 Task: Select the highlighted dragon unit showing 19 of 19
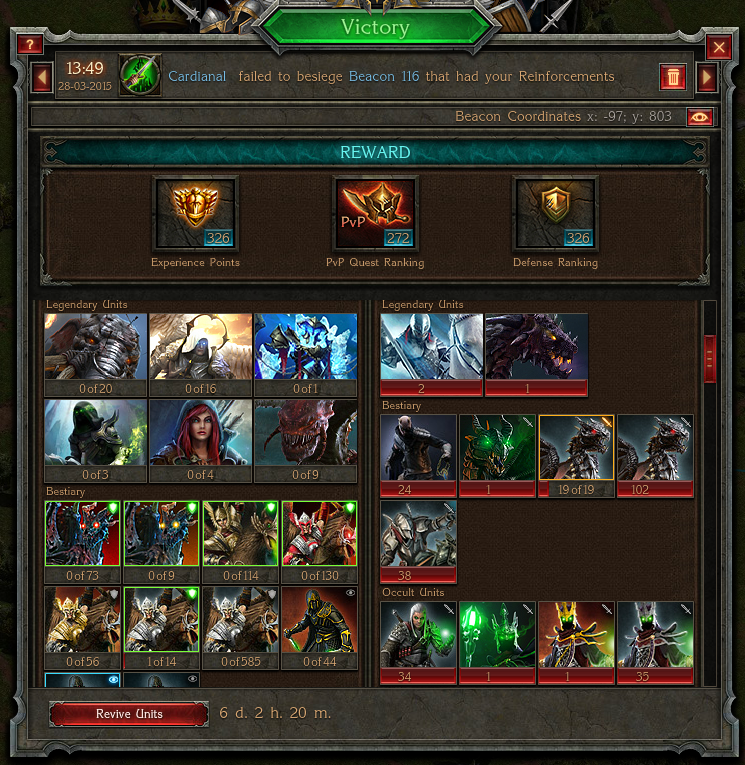click(576, 456)
